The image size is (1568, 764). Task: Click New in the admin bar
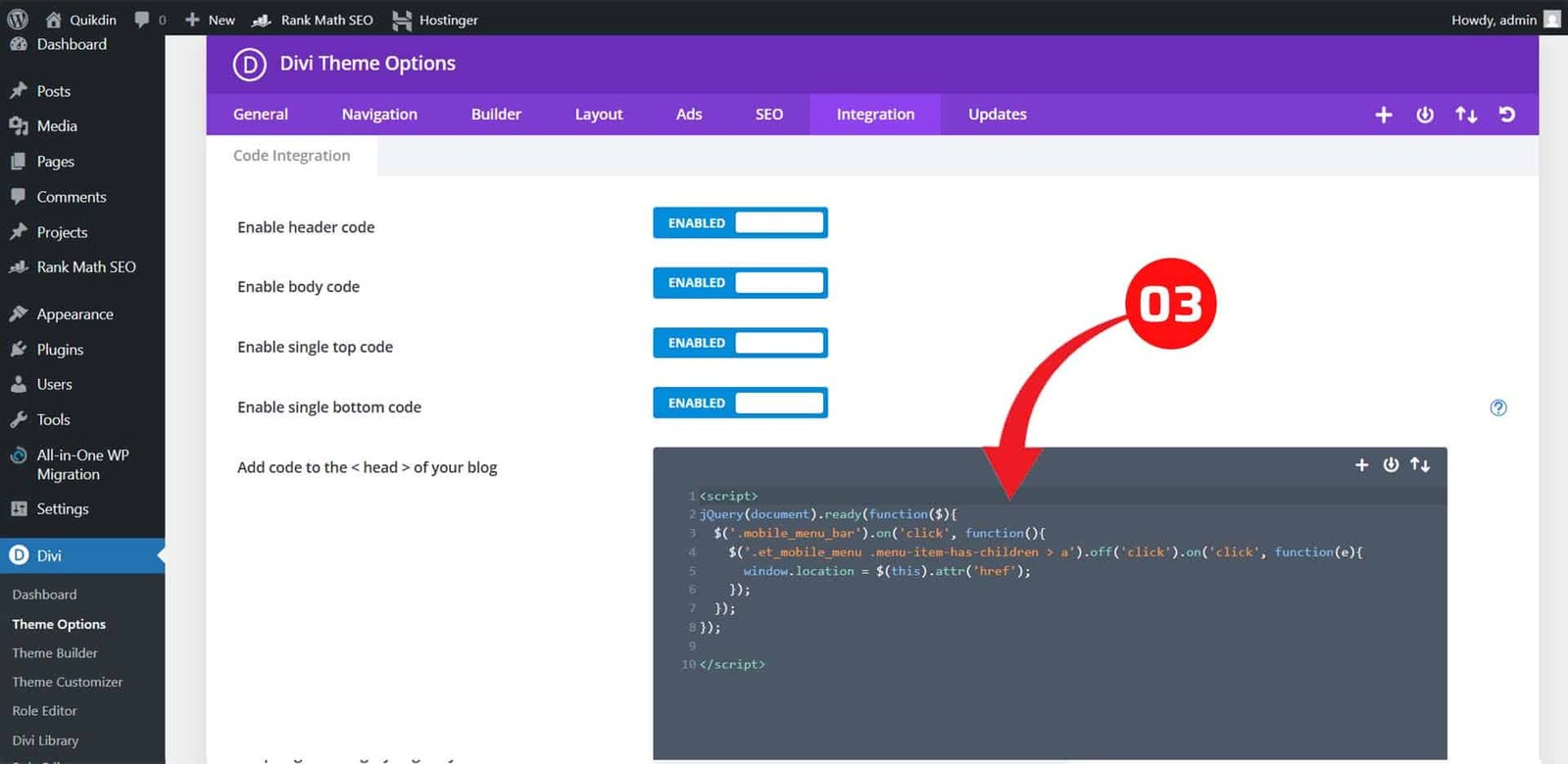(x=210, y=20)
